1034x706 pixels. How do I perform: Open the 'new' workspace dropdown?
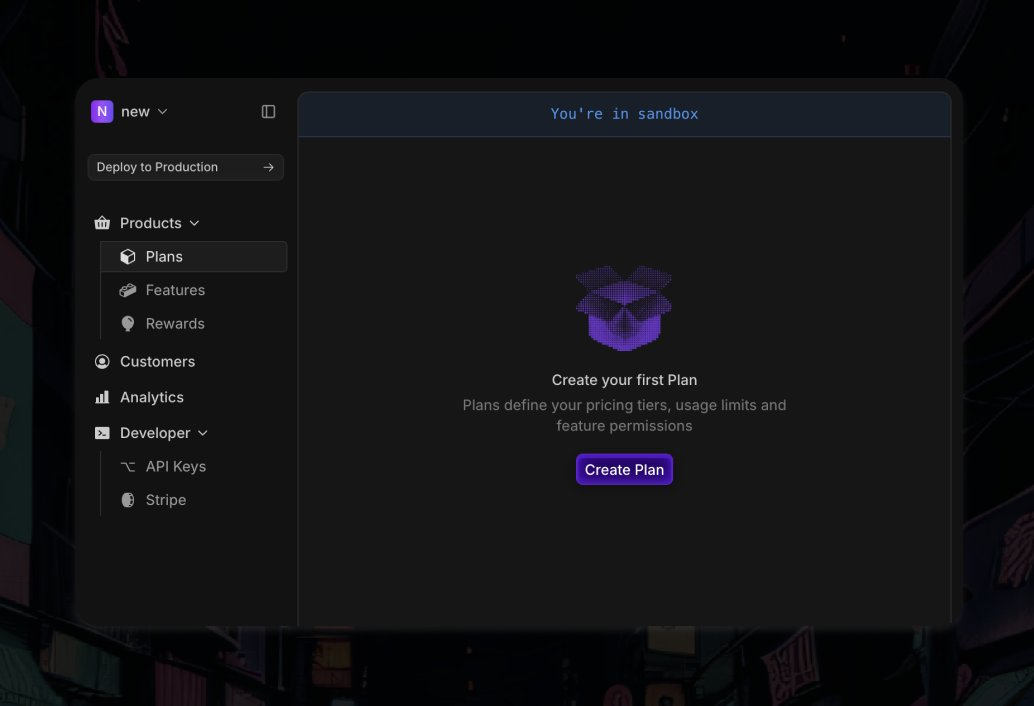160,111
